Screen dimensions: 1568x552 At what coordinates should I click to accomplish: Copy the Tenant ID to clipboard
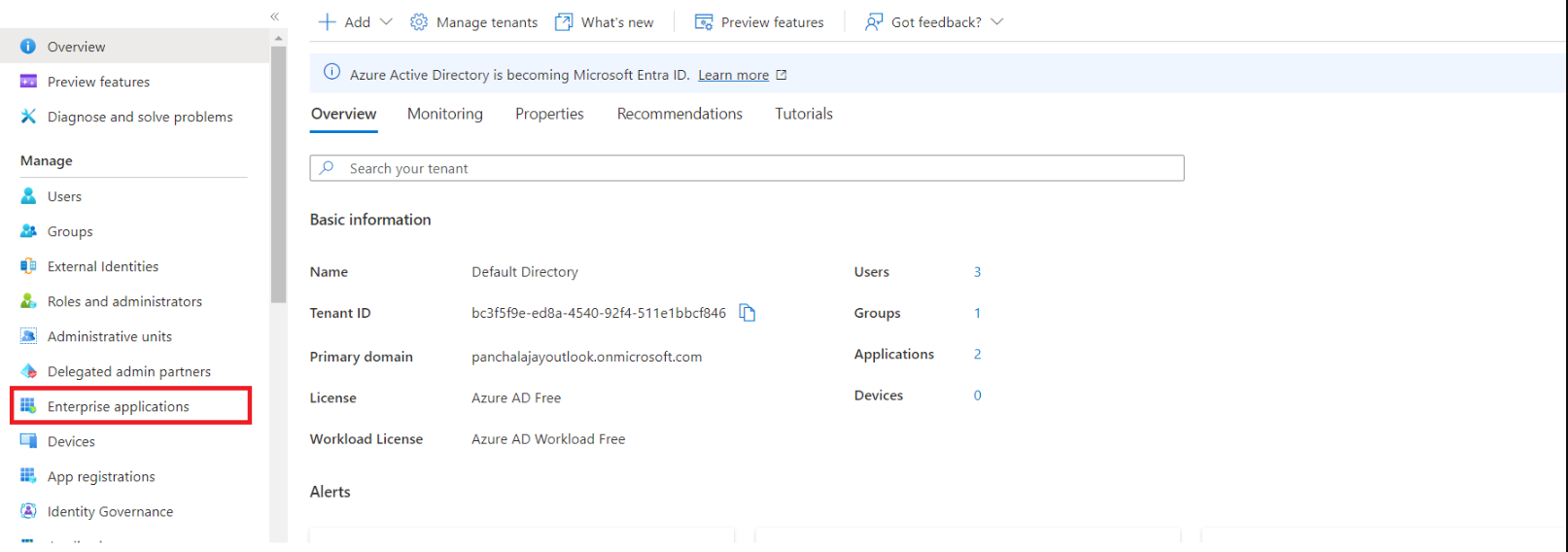(747, 313)
